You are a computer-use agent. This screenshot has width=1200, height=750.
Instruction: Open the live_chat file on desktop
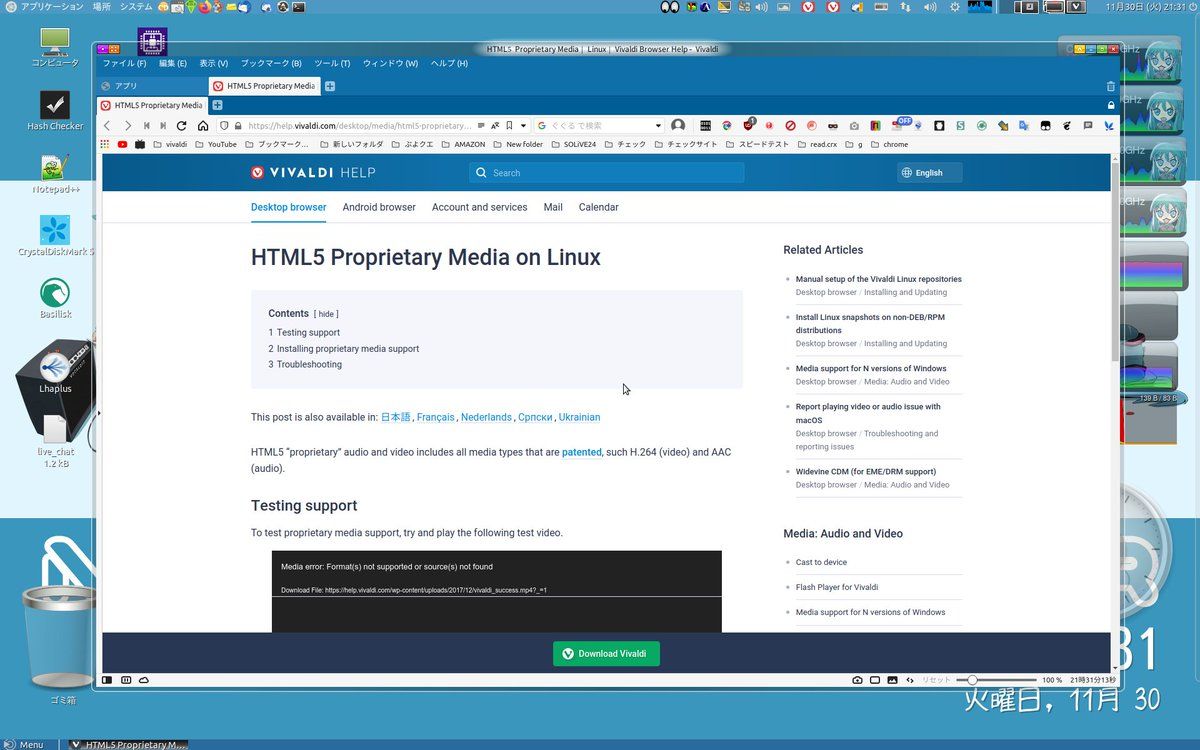[56, 441]
